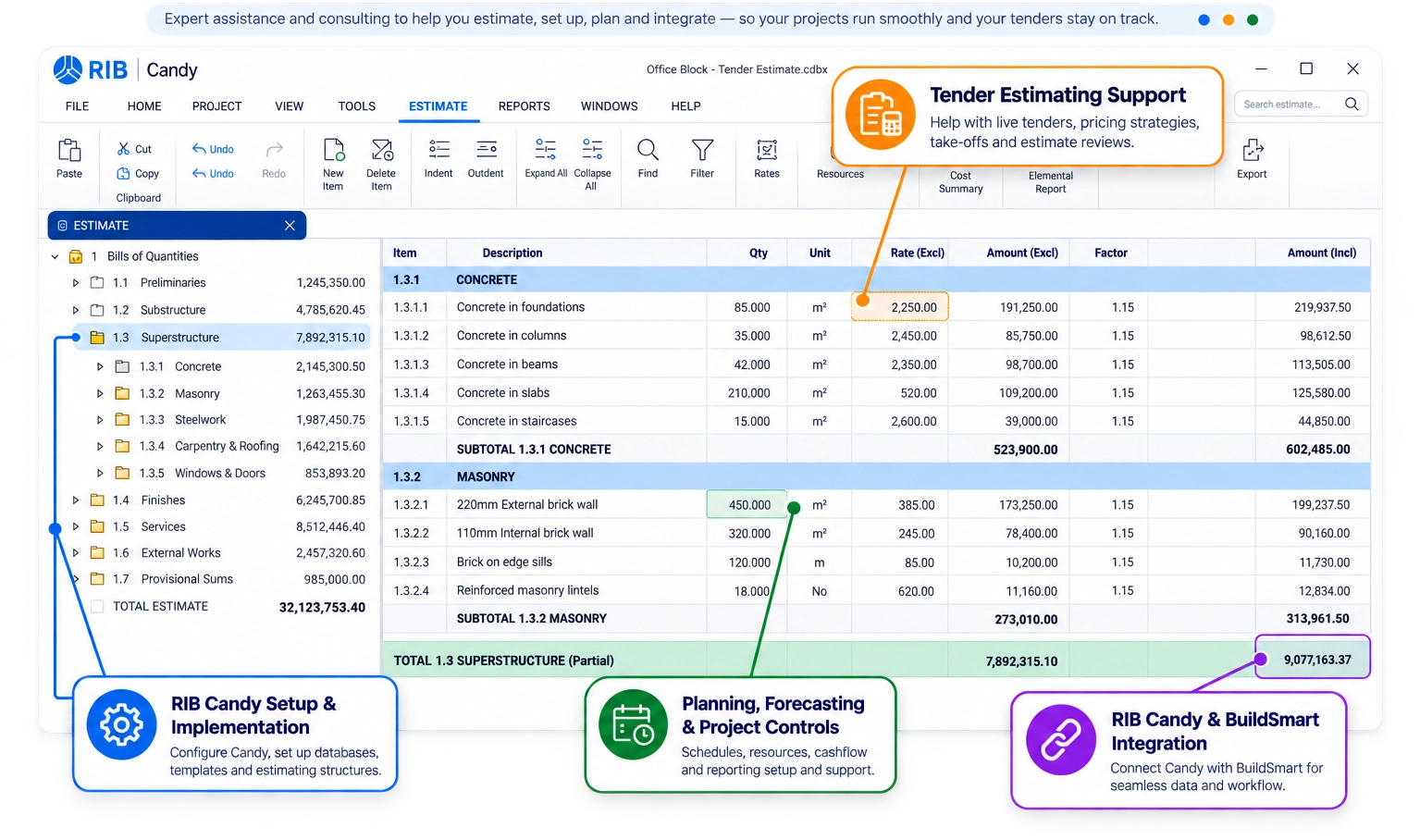Click the Resources toolbar button
1420x840 pixels.
840,174
